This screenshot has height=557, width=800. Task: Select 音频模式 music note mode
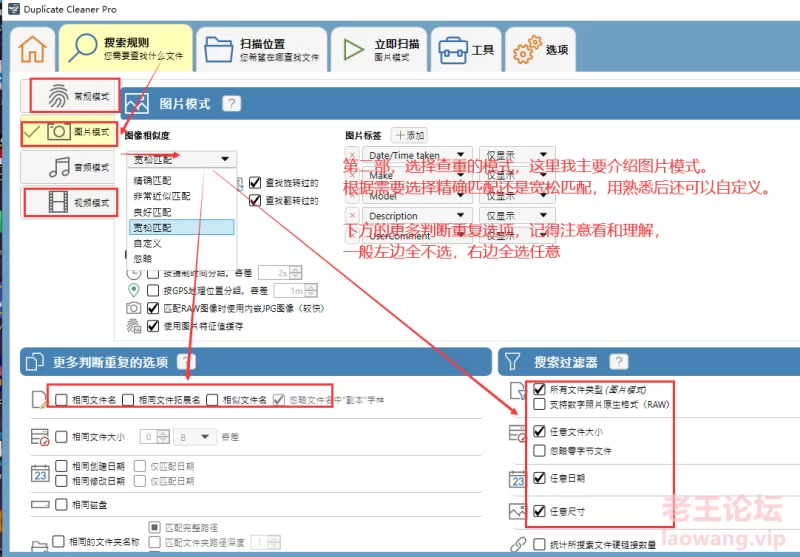tap(69, 167)
